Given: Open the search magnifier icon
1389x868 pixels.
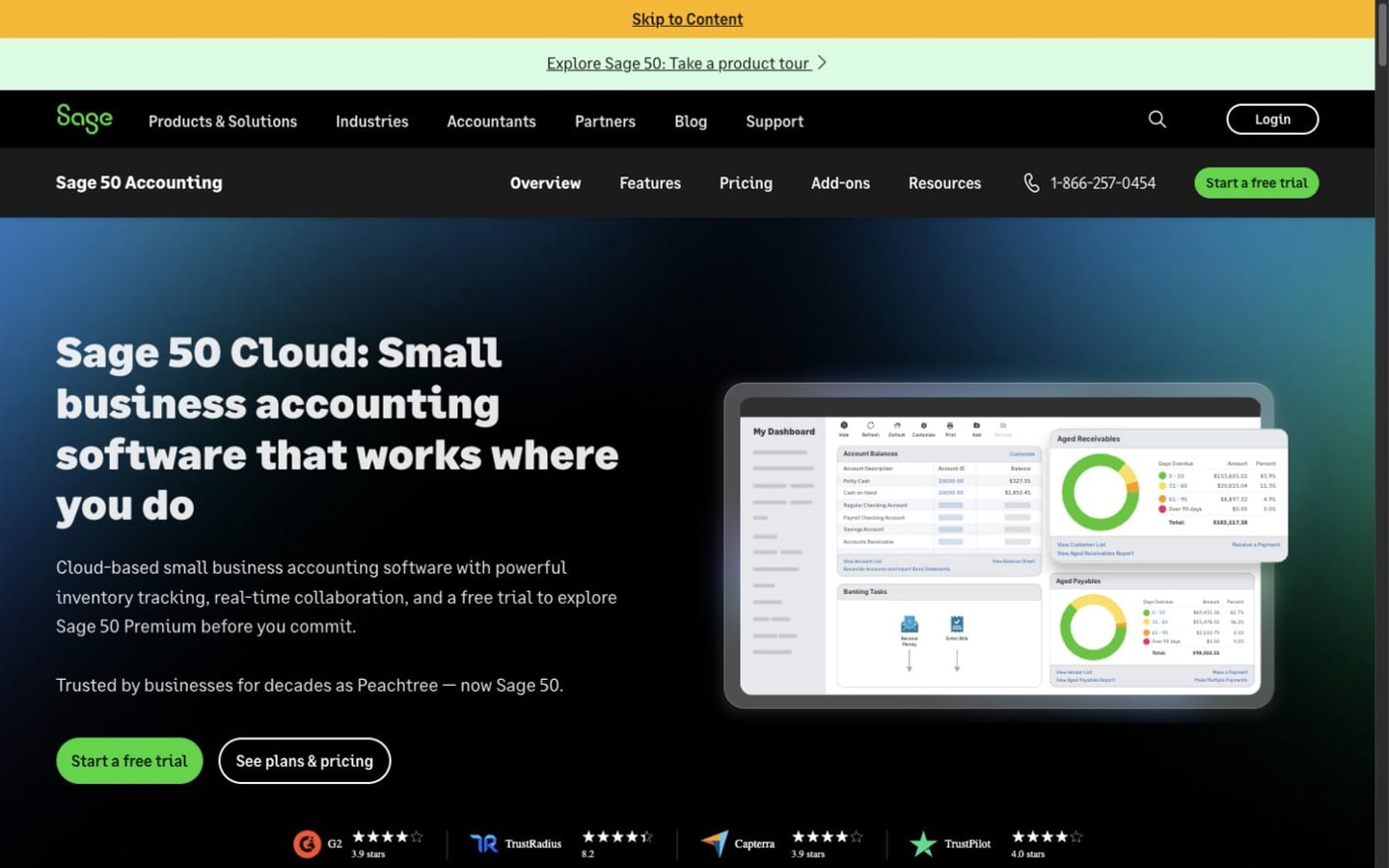Looking at the screenshot, I should point(1157,119).
